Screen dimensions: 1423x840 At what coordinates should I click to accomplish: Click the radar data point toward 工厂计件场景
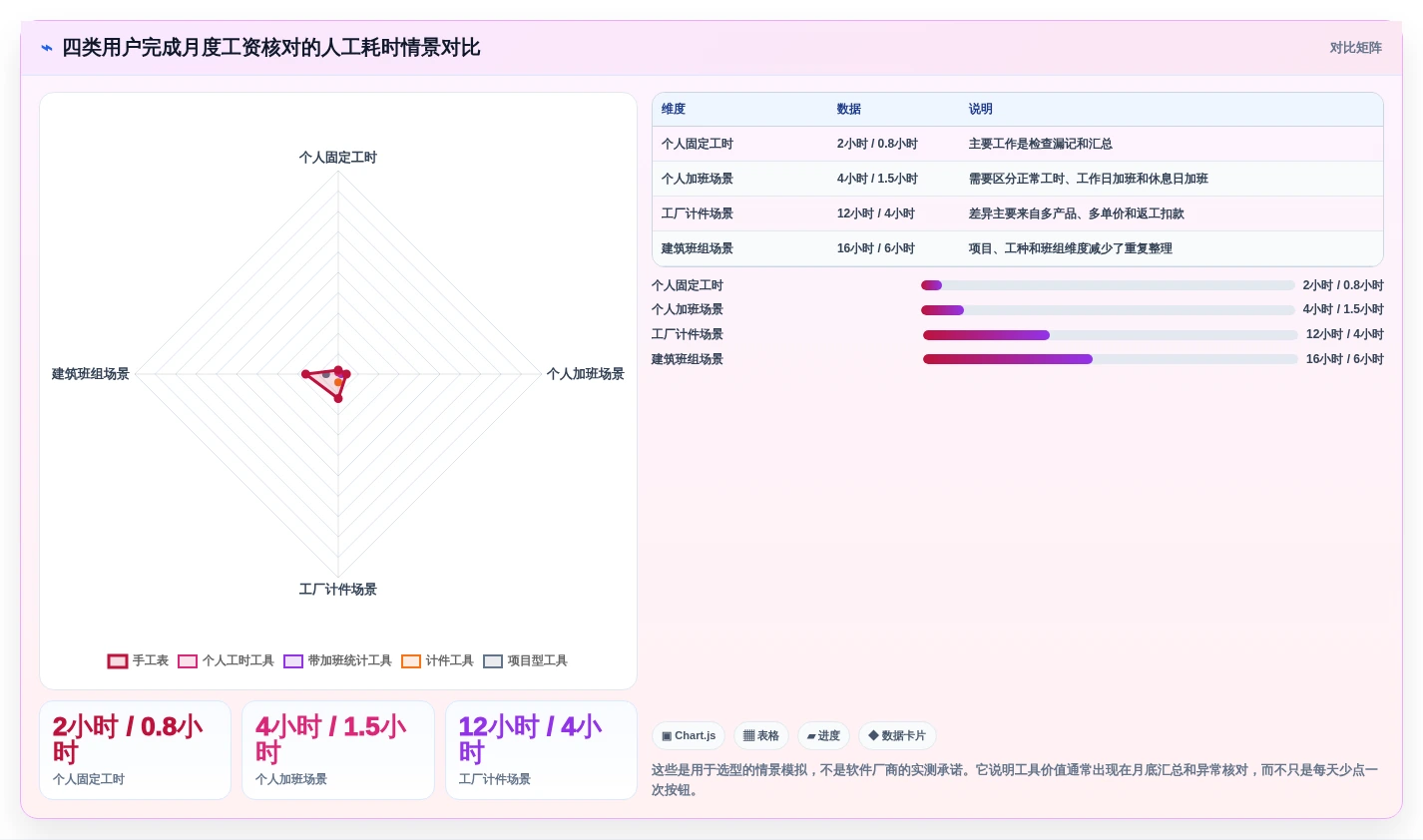(338, 398)
